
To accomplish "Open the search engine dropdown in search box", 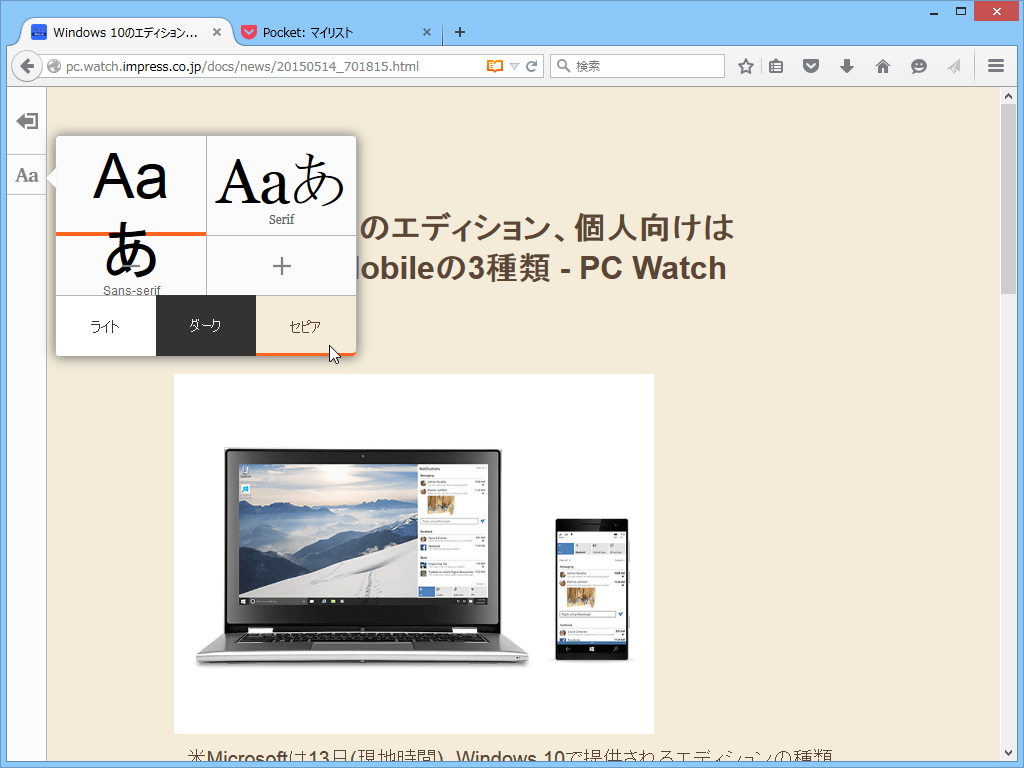I will 563,65.
